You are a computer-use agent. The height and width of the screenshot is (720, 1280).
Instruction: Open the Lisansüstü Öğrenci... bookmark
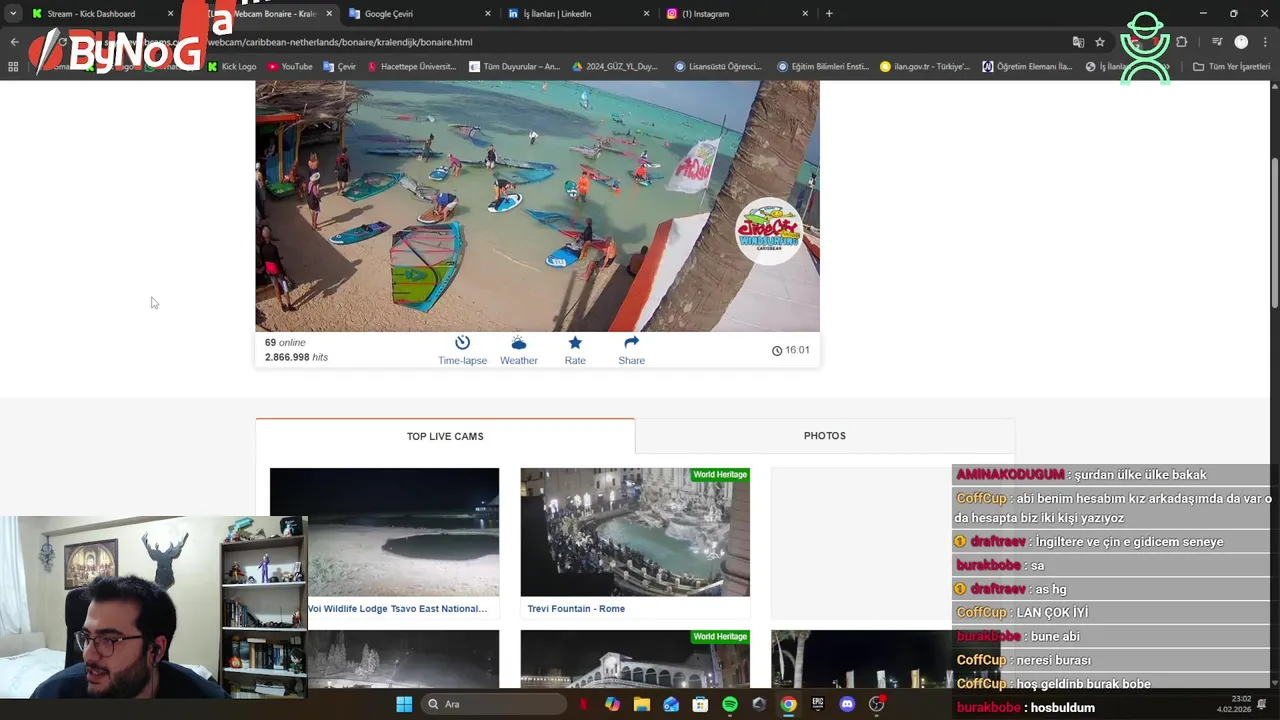click(x=719, y=67)
